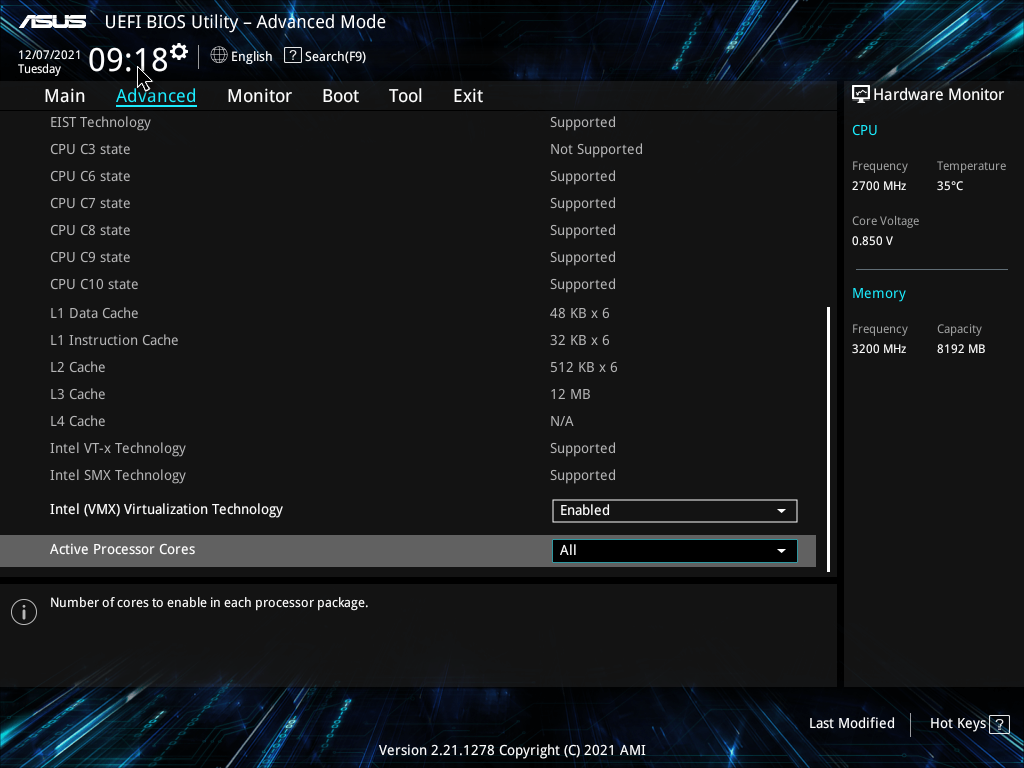Click the 35°C temperature value
The image size is (1024, 768).
click(x=950, y=185)
